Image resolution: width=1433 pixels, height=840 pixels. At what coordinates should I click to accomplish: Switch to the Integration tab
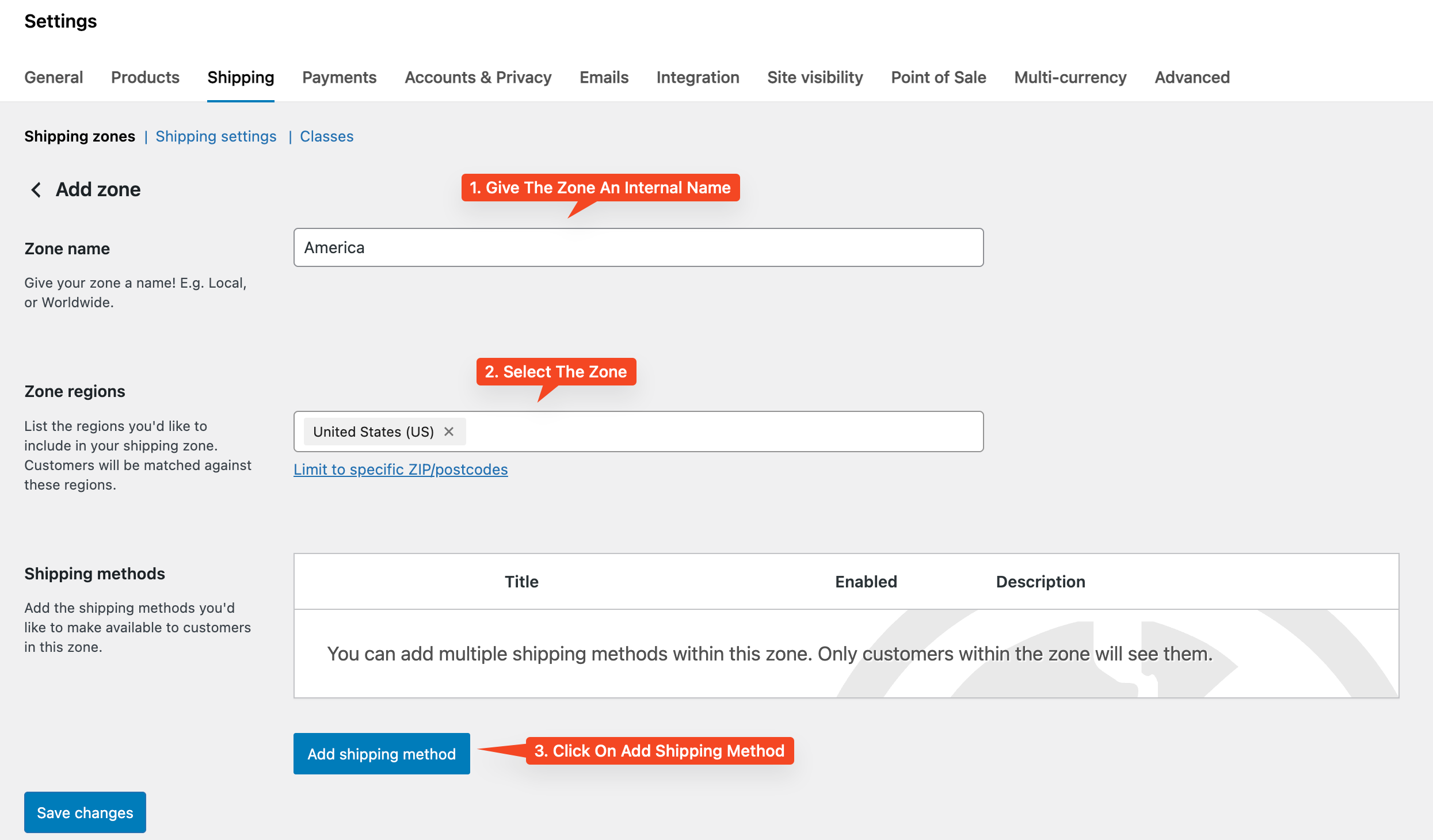(x=698, y=77)
